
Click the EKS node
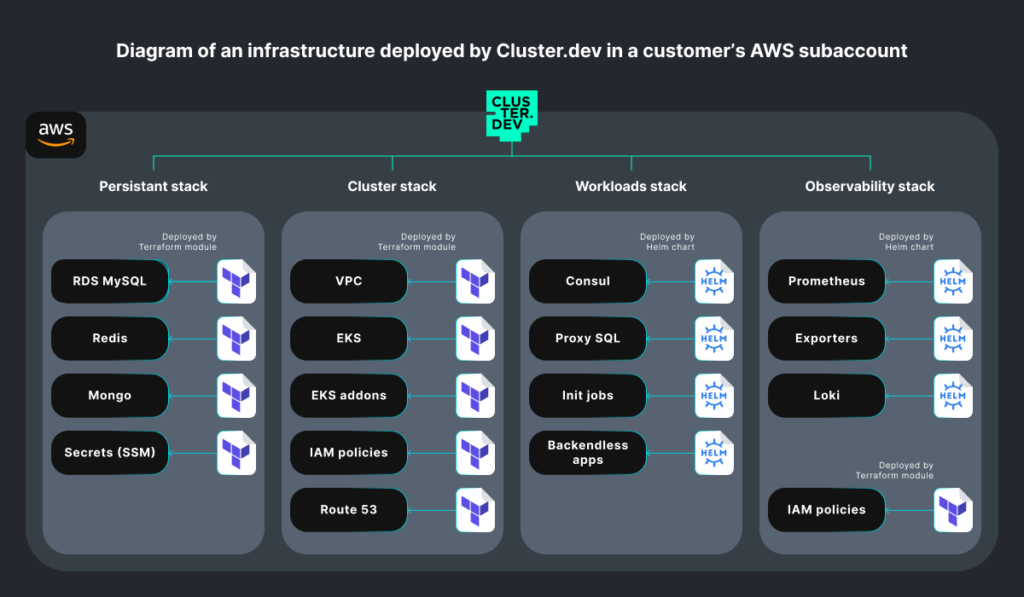(348, 339)
